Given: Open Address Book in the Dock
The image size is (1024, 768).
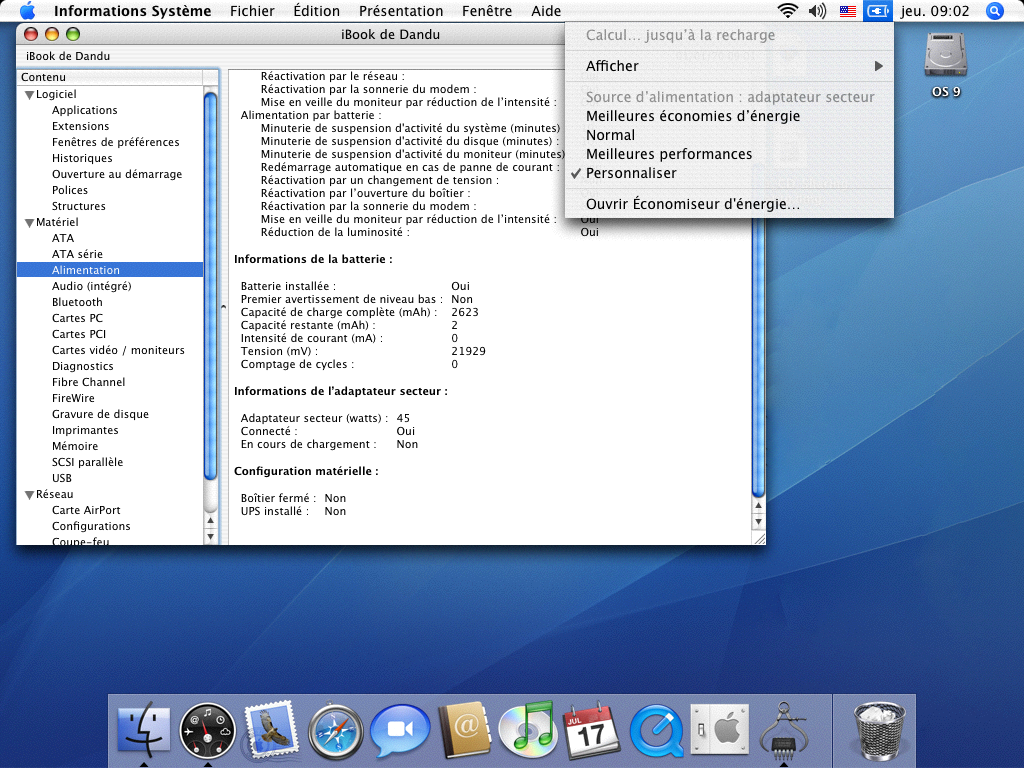Looking at the screenshot, I should [464, 729].
